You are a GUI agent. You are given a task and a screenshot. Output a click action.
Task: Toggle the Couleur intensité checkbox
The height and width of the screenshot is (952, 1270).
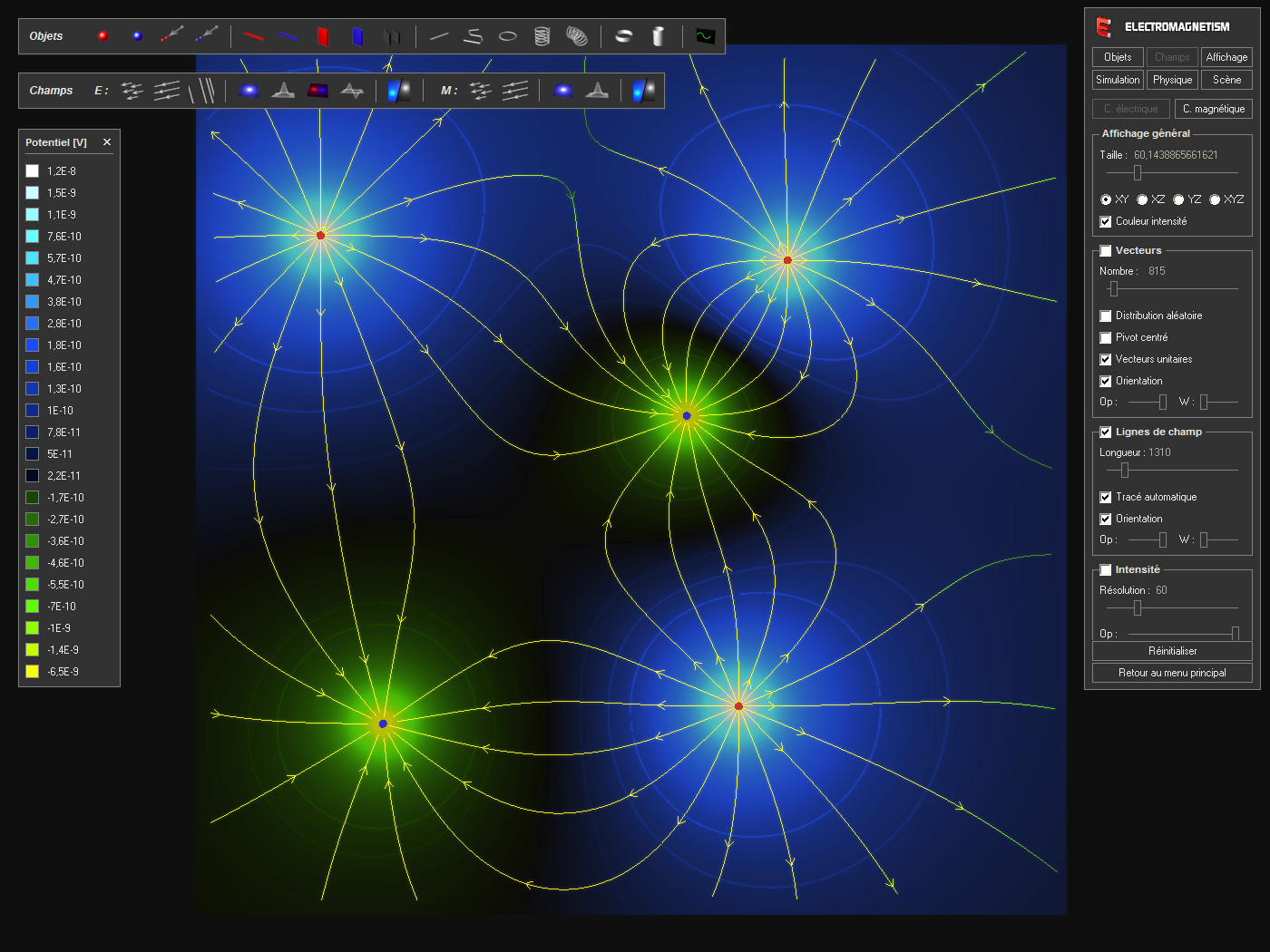click(1105, 221)
